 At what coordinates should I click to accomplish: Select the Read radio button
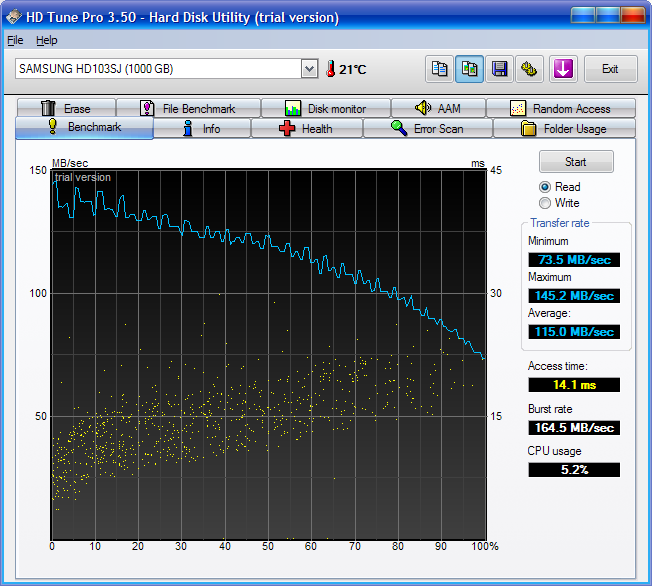click(545, 187)
